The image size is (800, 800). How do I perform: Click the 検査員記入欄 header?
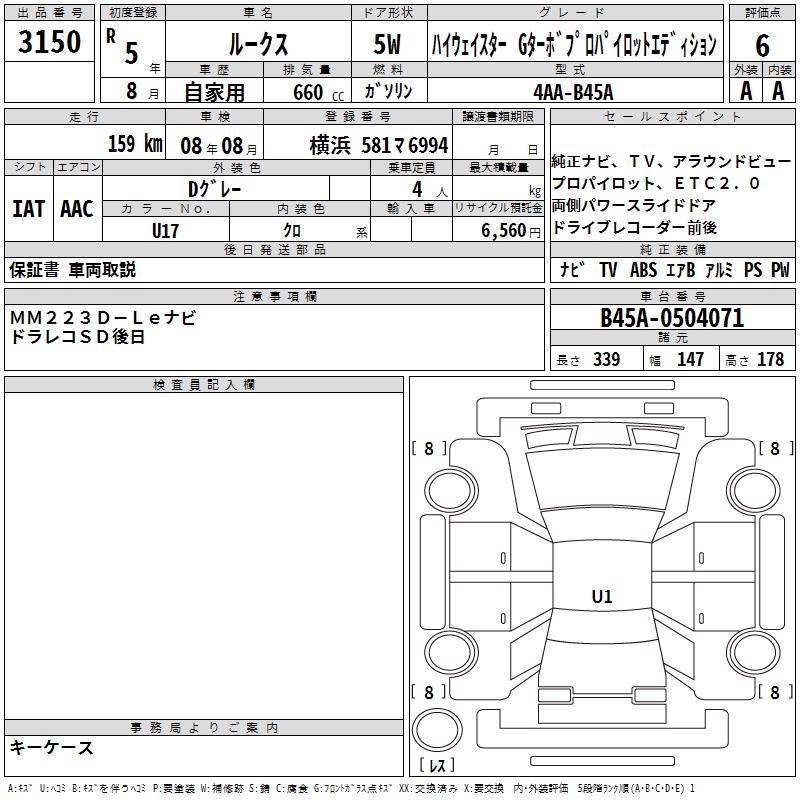(x=204, y=385)
